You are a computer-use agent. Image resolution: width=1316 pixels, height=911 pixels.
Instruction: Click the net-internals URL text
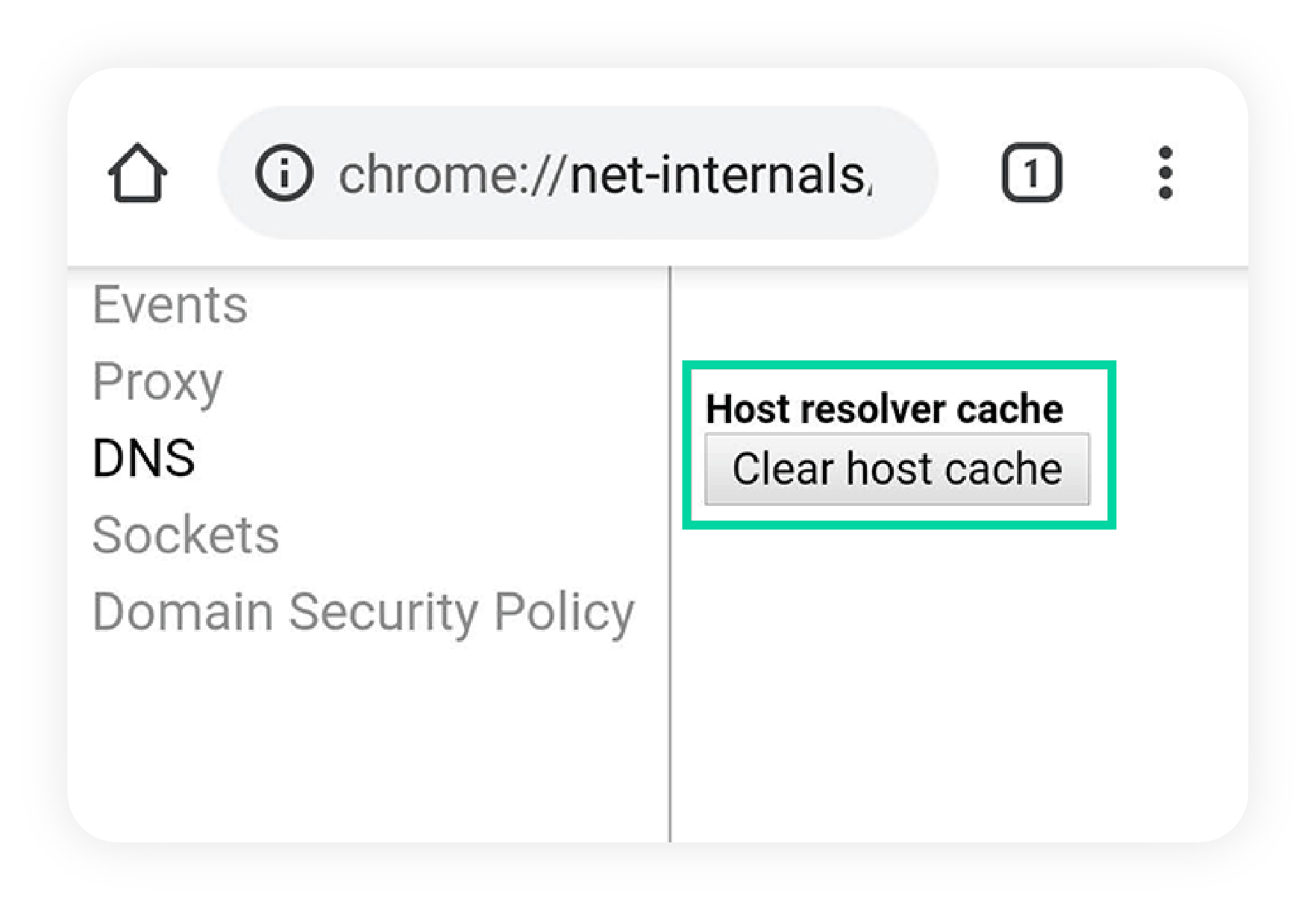point(605,175)
